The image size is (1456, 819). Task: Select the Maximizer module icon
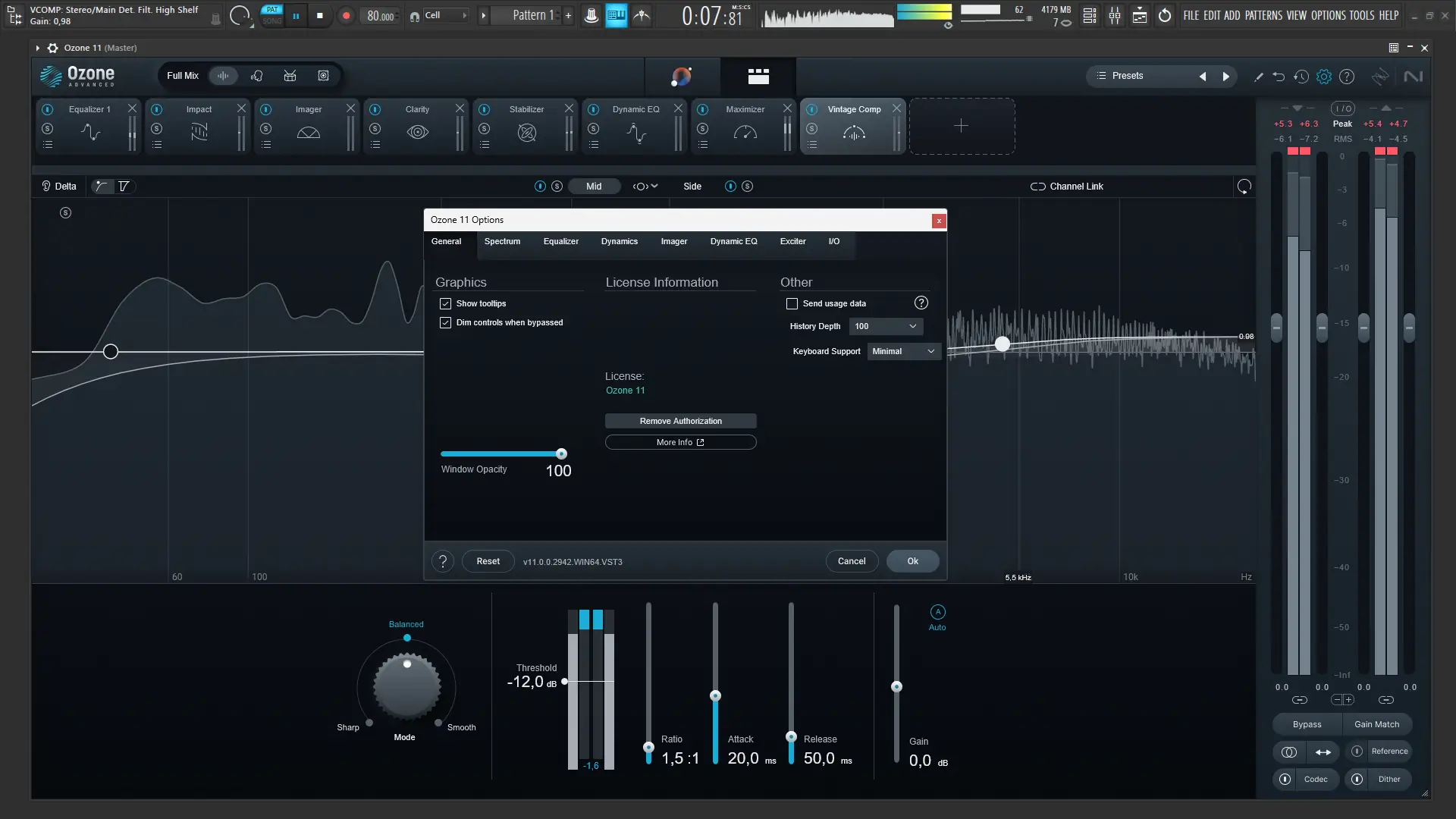745,133
